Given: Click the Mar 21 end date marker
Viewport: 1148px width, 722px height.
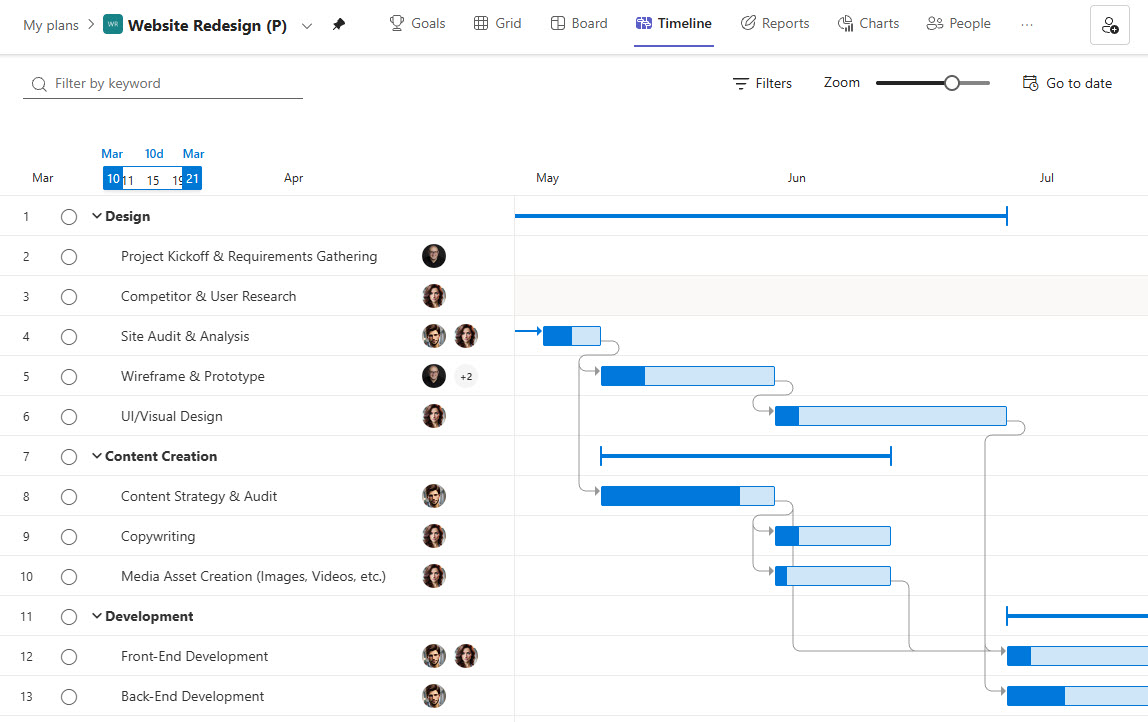Looking at the screenshot, I should (x=192, y=179).
